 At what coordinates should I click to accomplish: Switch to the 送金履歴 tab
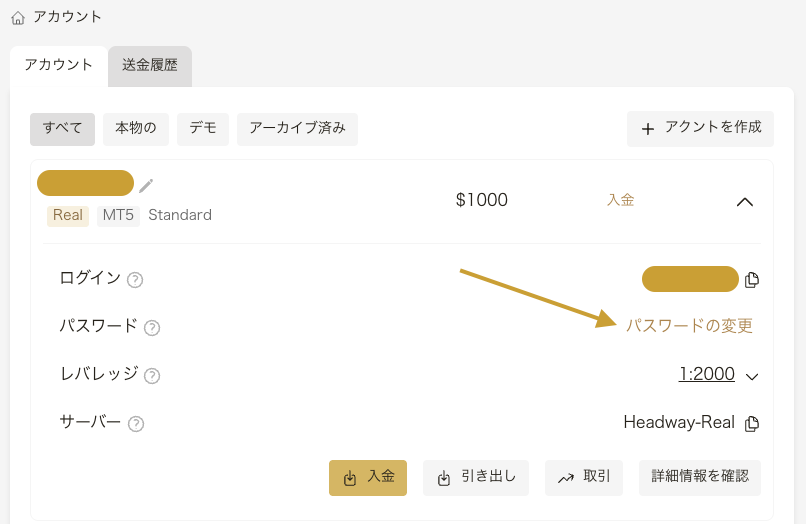150,66
